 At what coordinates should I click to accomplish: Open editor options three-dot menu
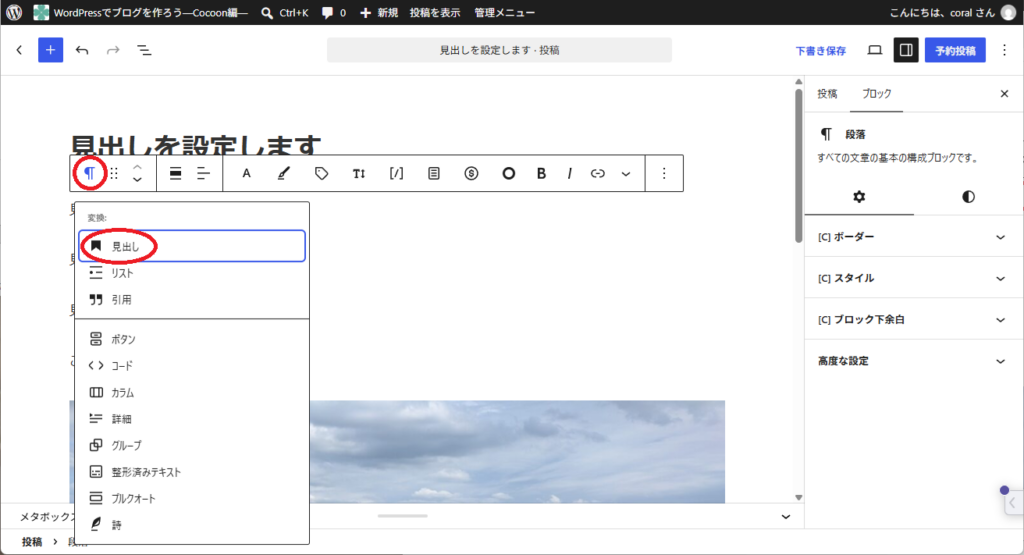tap(1004, 50)
